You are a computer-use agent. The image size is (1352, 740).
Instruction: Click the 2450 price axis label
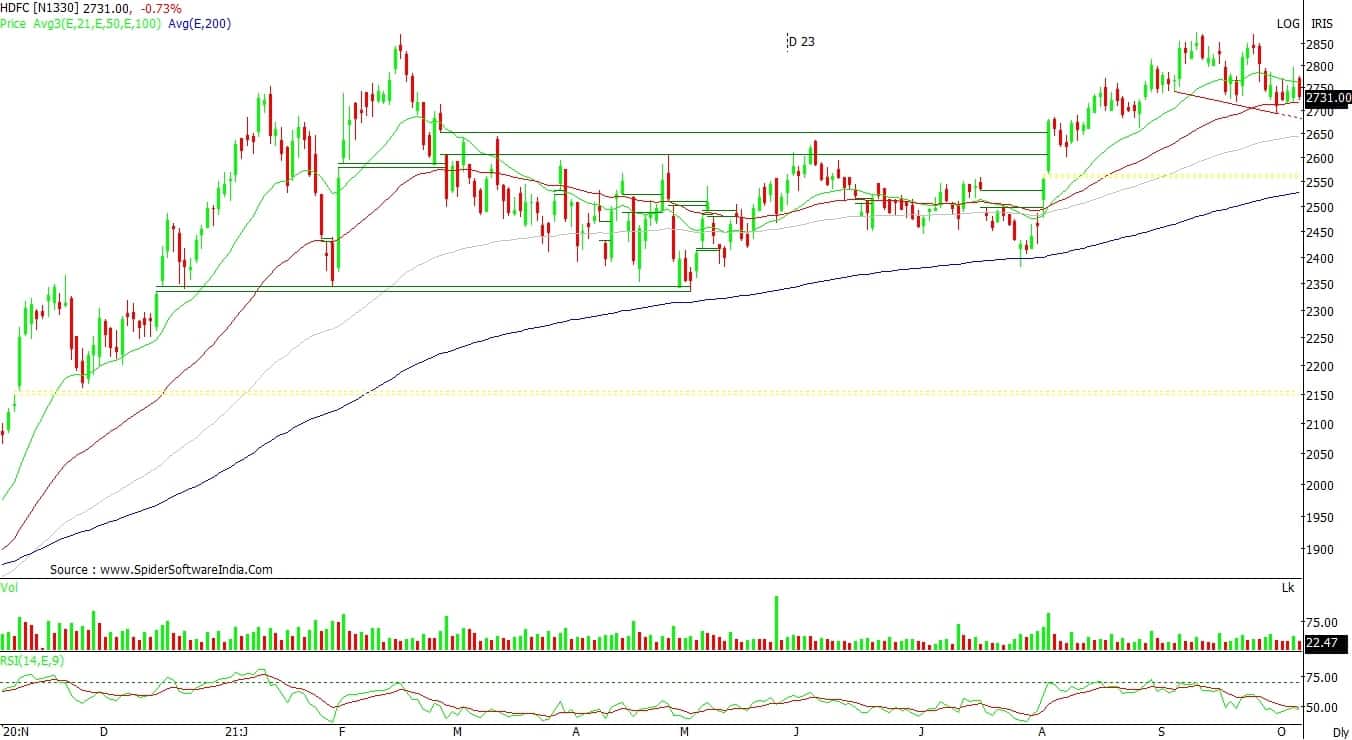(x=1321, y=233)
